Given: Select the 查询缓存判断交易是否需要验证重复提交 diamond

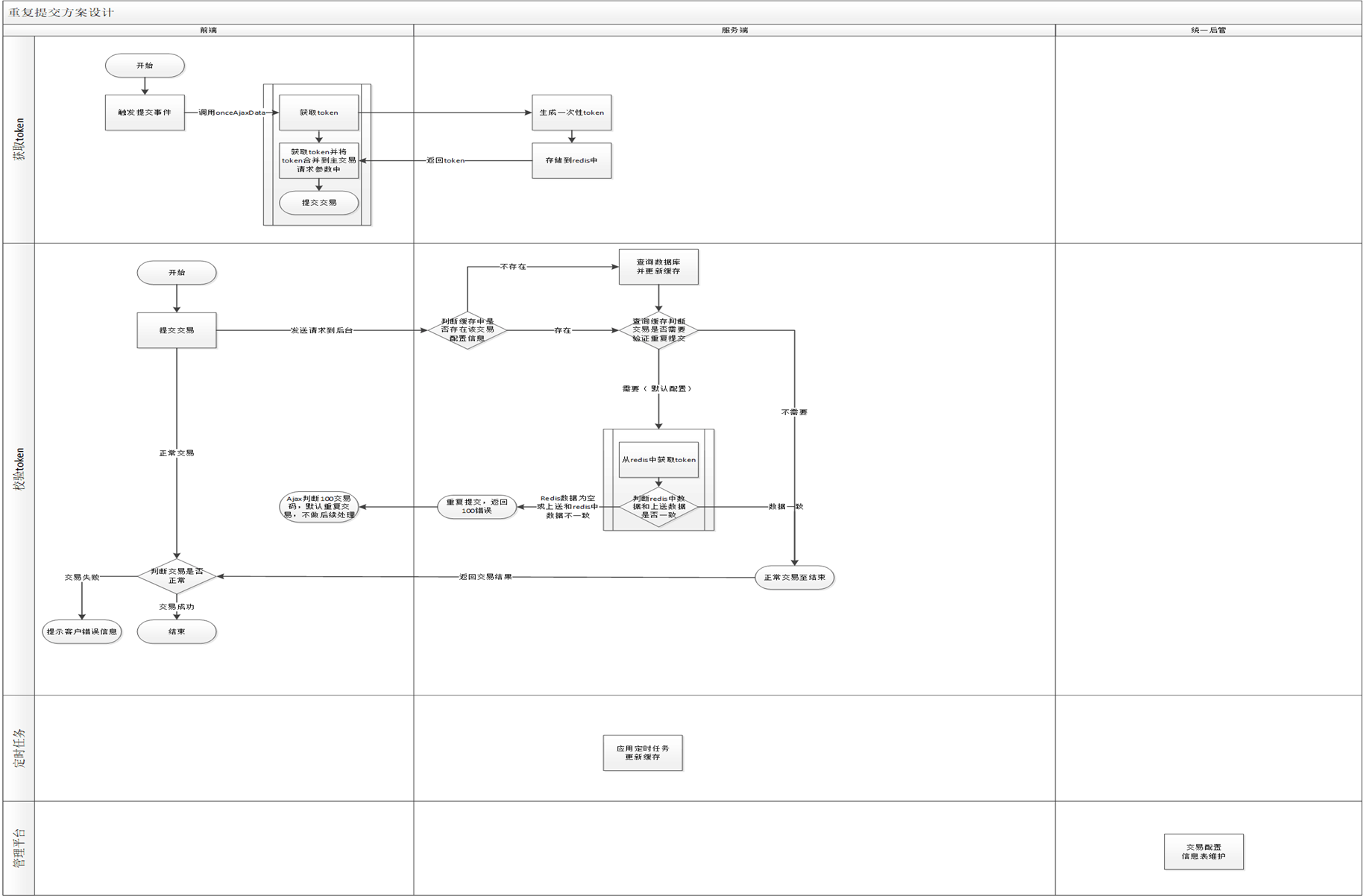Looking at the screenshot, I should (x=658, y=330).
